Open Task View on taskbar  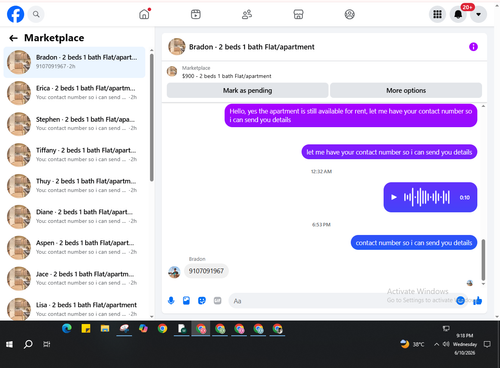tap(47, 344)
